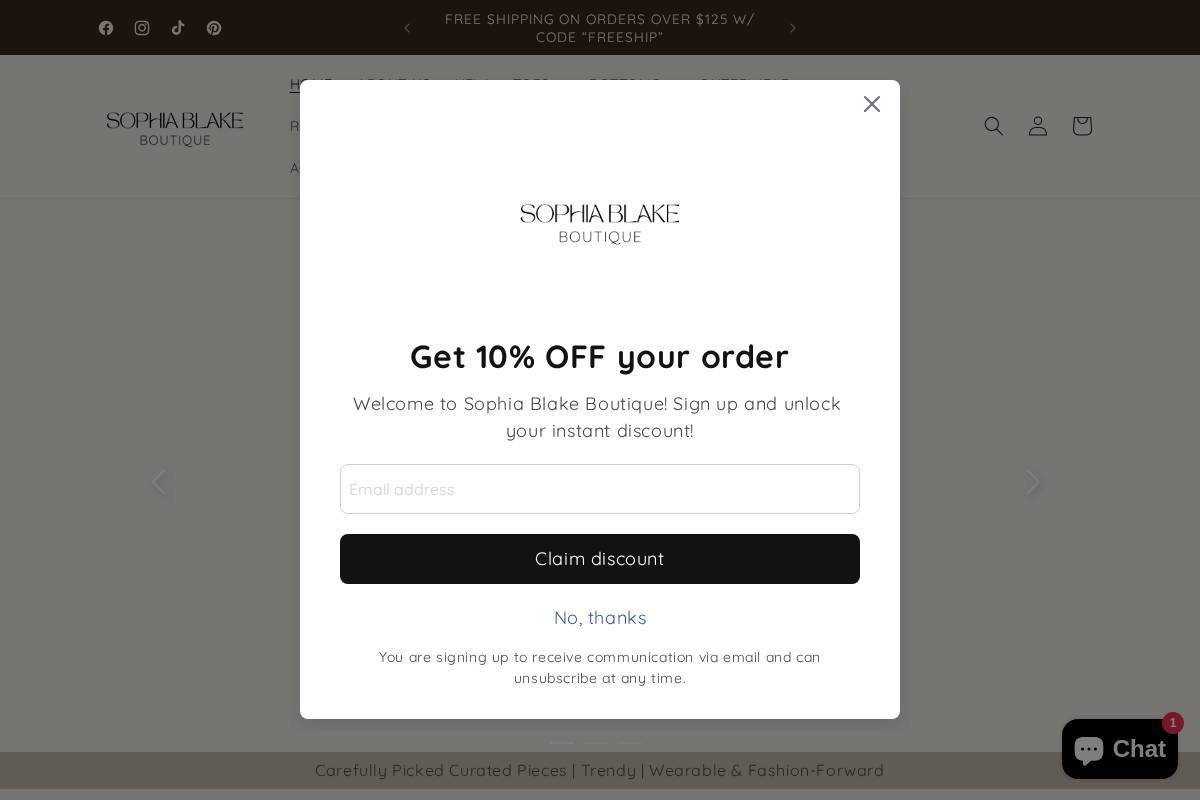Open the Facebook social icon
Viewport: 1200px width, 800px height.
click(x=106, y=28)
